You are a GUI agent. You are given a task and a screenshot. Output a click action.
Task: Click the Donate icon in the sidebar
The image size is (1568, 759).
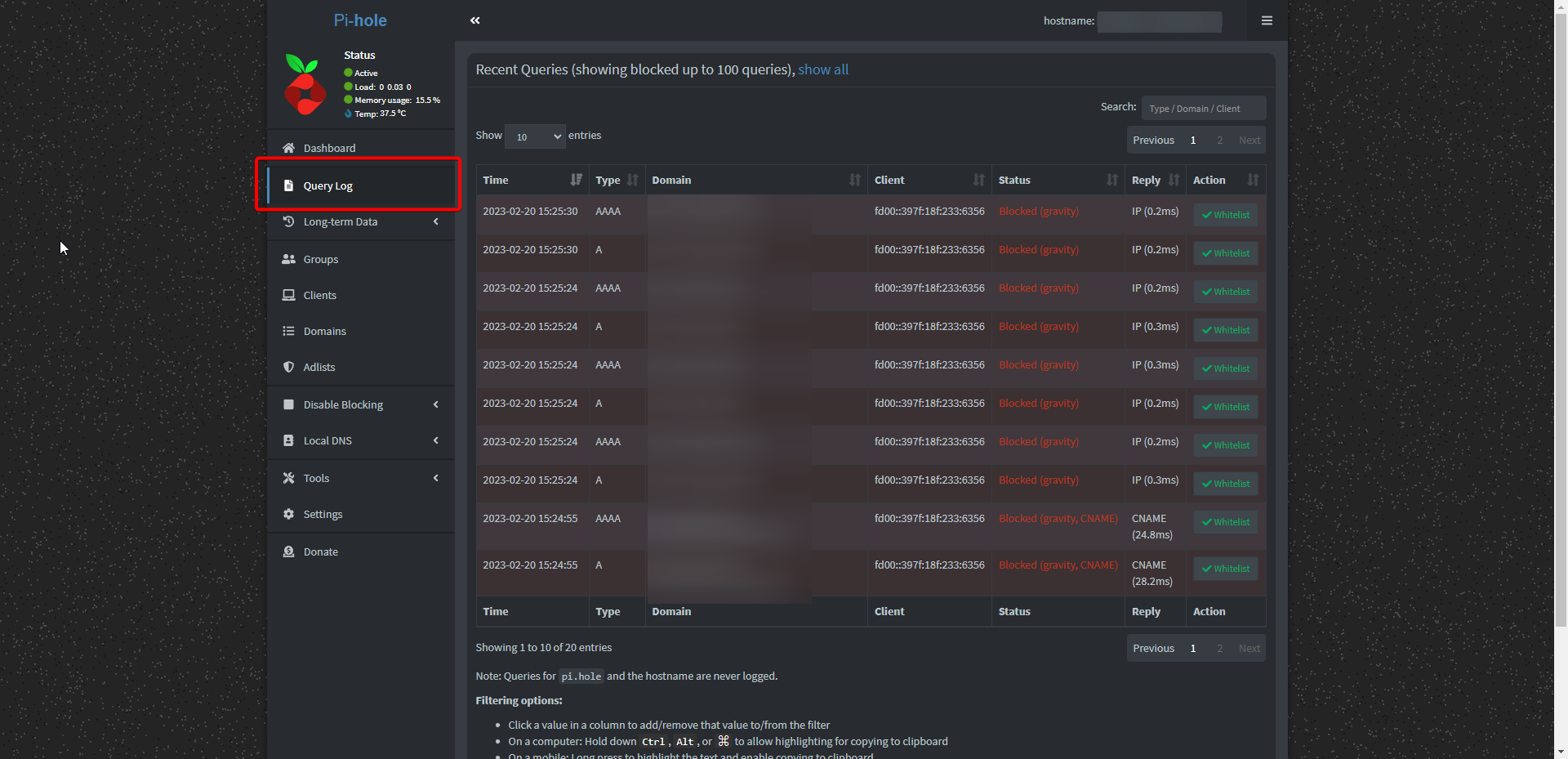[x=287, y=551]
